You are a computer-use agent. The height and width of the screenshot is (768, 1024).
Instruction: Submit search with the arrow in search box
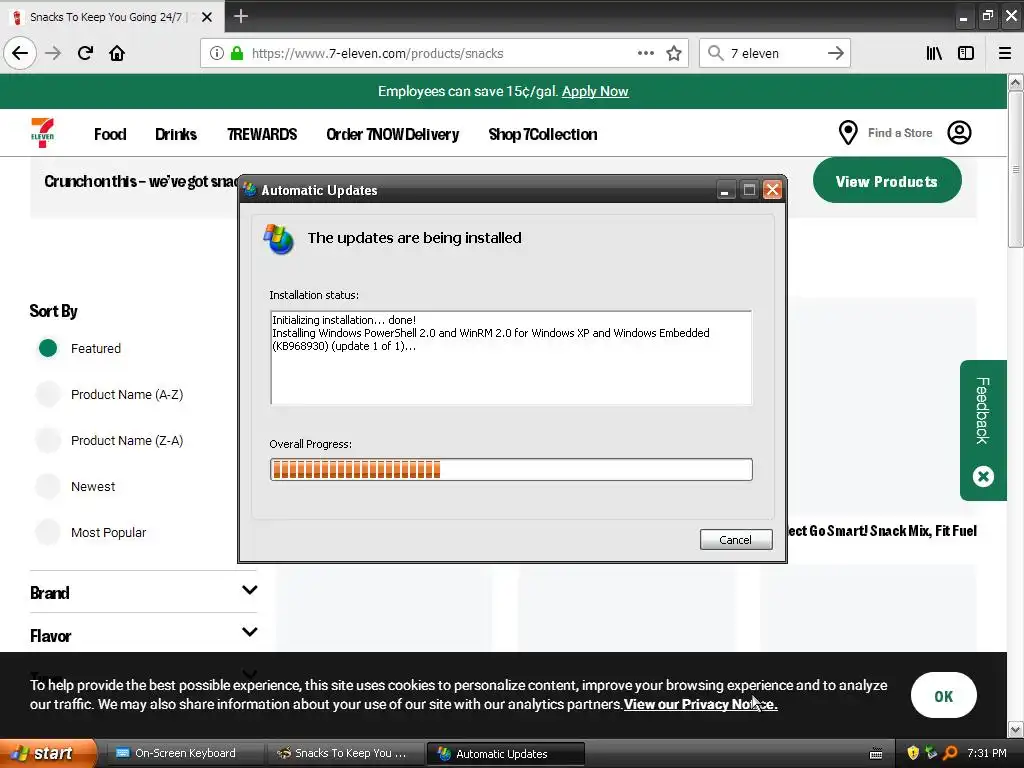tap(835, 53)
